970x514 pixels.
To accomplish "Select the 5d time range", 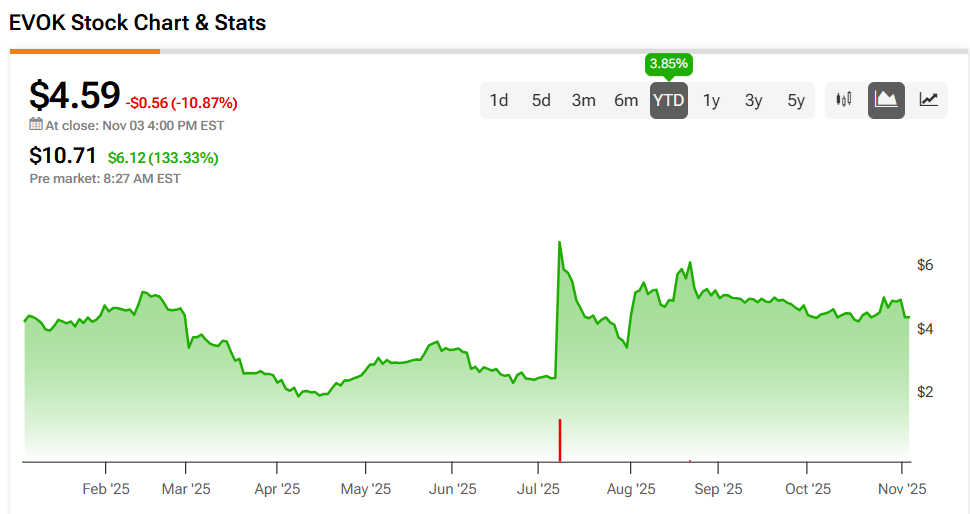I will pyautogui.click(x=541, y=100).
